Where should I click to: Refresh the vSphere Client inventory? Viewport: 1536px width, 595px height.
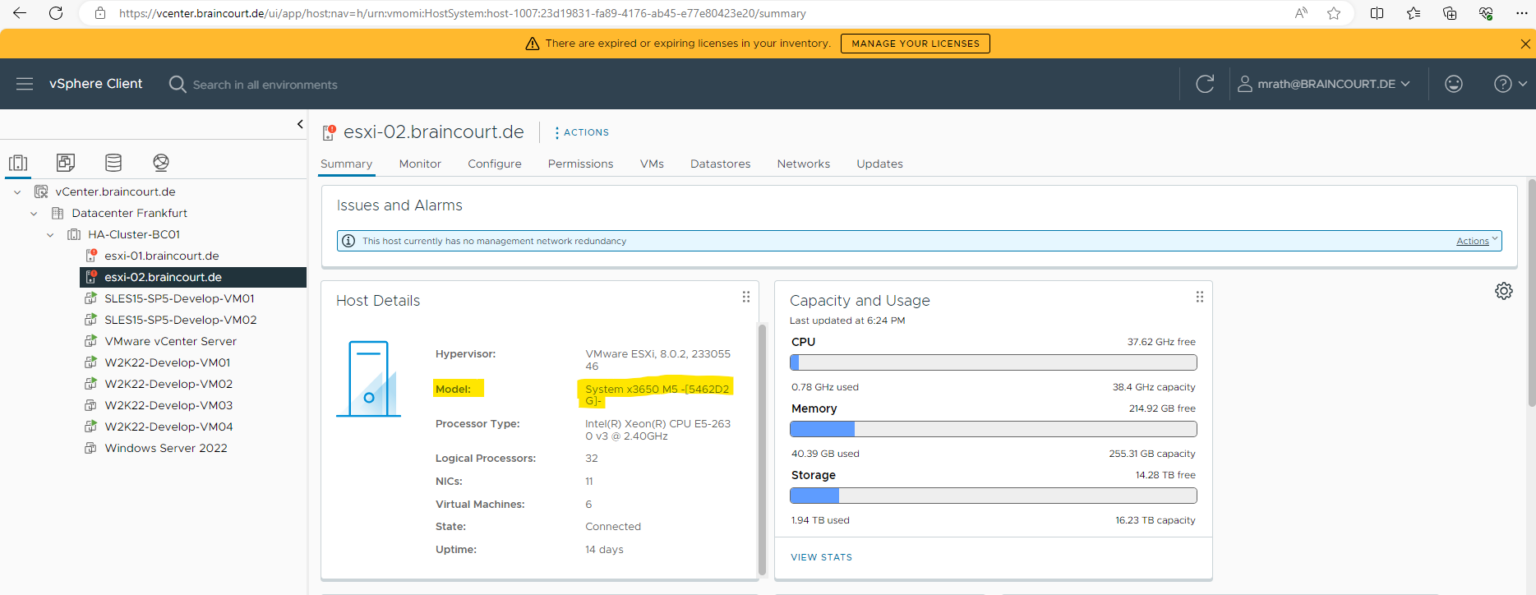(1204, 84)
